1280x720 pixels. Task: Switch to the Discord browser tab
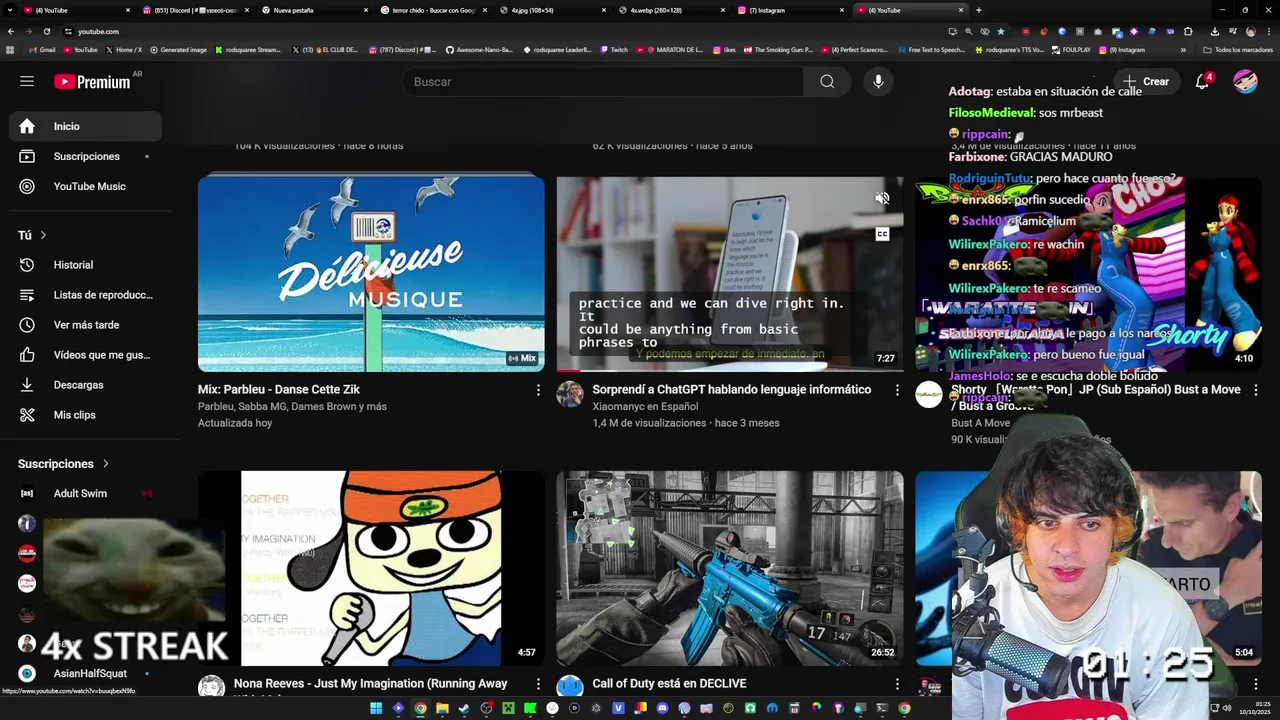195,10
